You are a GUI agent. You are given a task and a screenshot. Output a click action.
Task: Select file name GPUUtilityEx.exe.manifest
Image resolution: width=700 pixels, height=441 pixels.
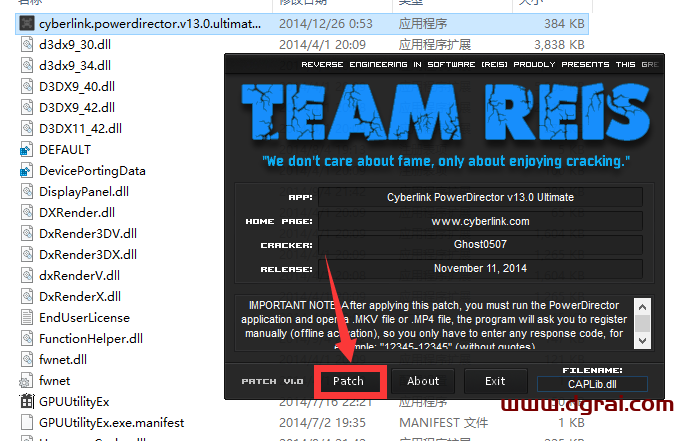coord(112,423)
